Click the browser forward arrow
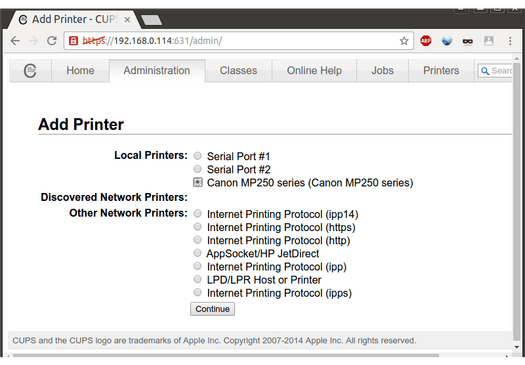 (x=33, y=41)
